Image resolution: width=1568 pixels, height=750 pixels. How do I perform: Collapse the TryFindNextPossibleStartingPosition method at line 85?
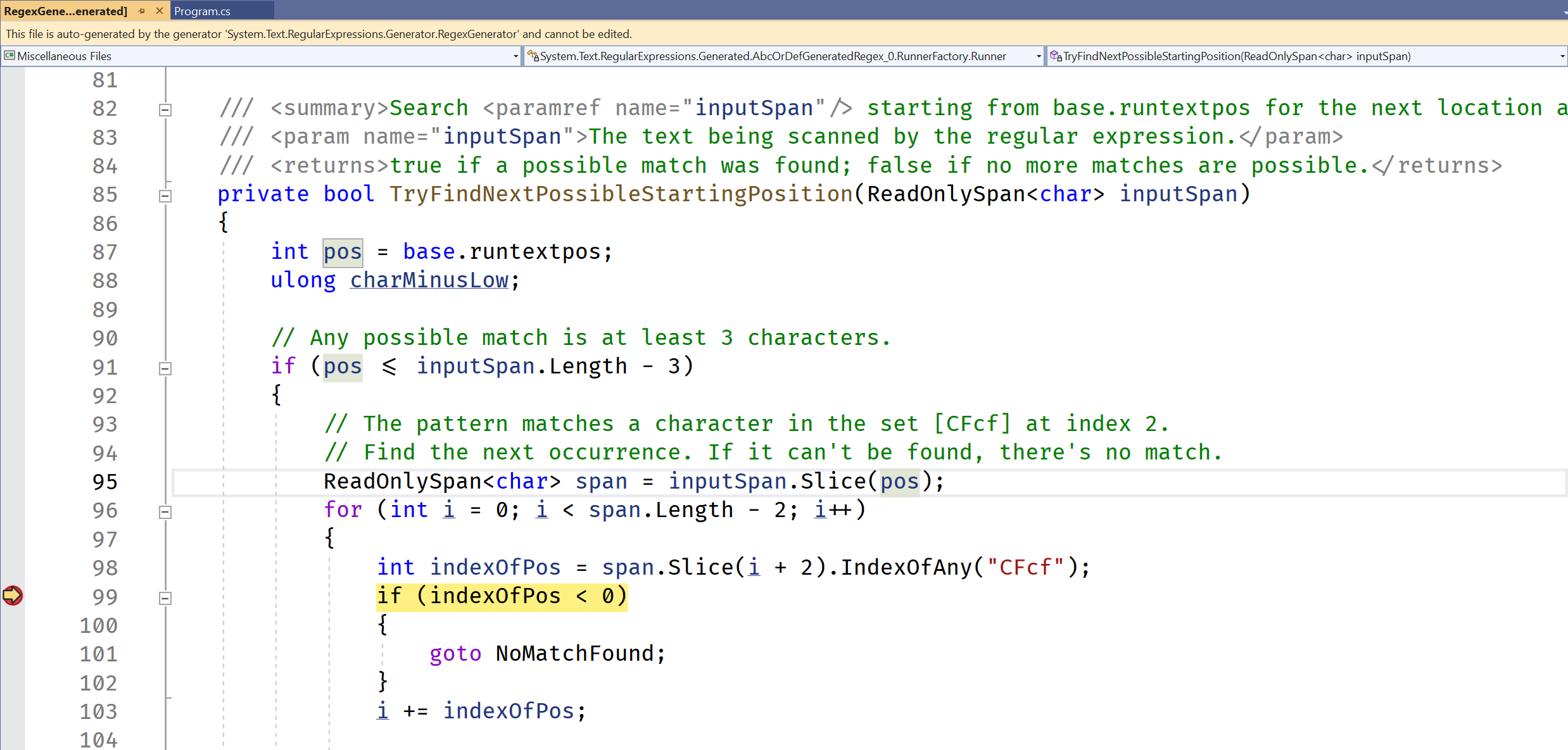pos(165,196)
